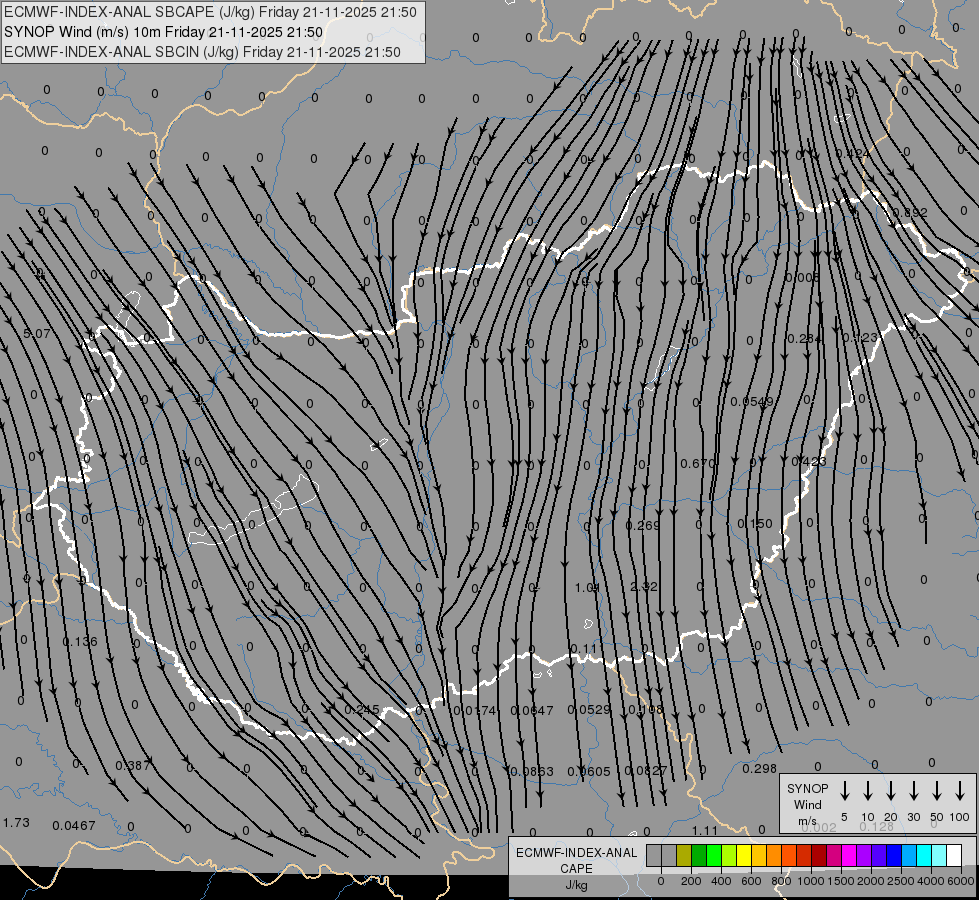
Task: Click the first gray CAPE scale swatch
Action: (x=654, y=855)
